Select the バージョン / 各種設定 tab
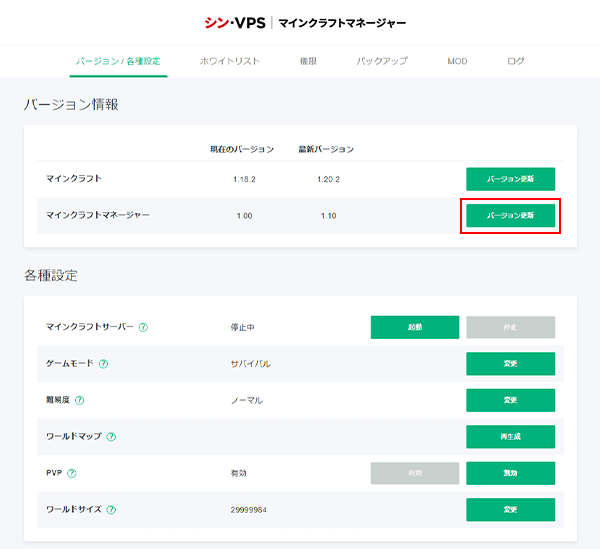Image resolution: width=600 pixels, height=549 pixels. click(118, 61)
